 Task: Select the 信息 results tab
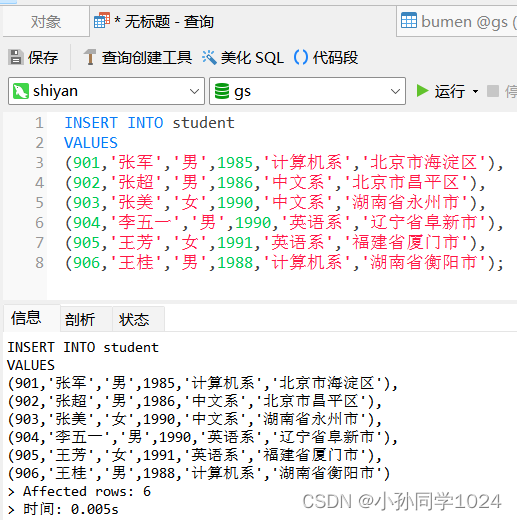(26, 318)
